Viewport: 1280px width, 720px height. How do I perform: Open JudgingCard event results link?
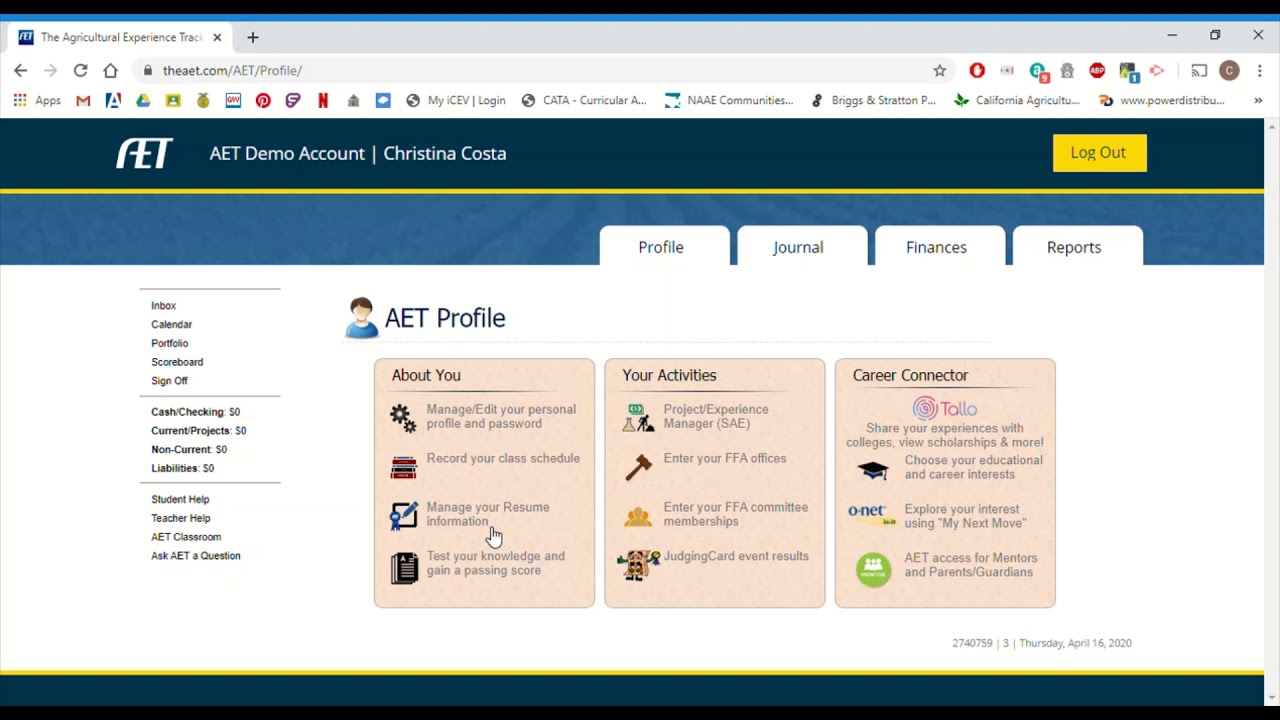coord(736,556)
